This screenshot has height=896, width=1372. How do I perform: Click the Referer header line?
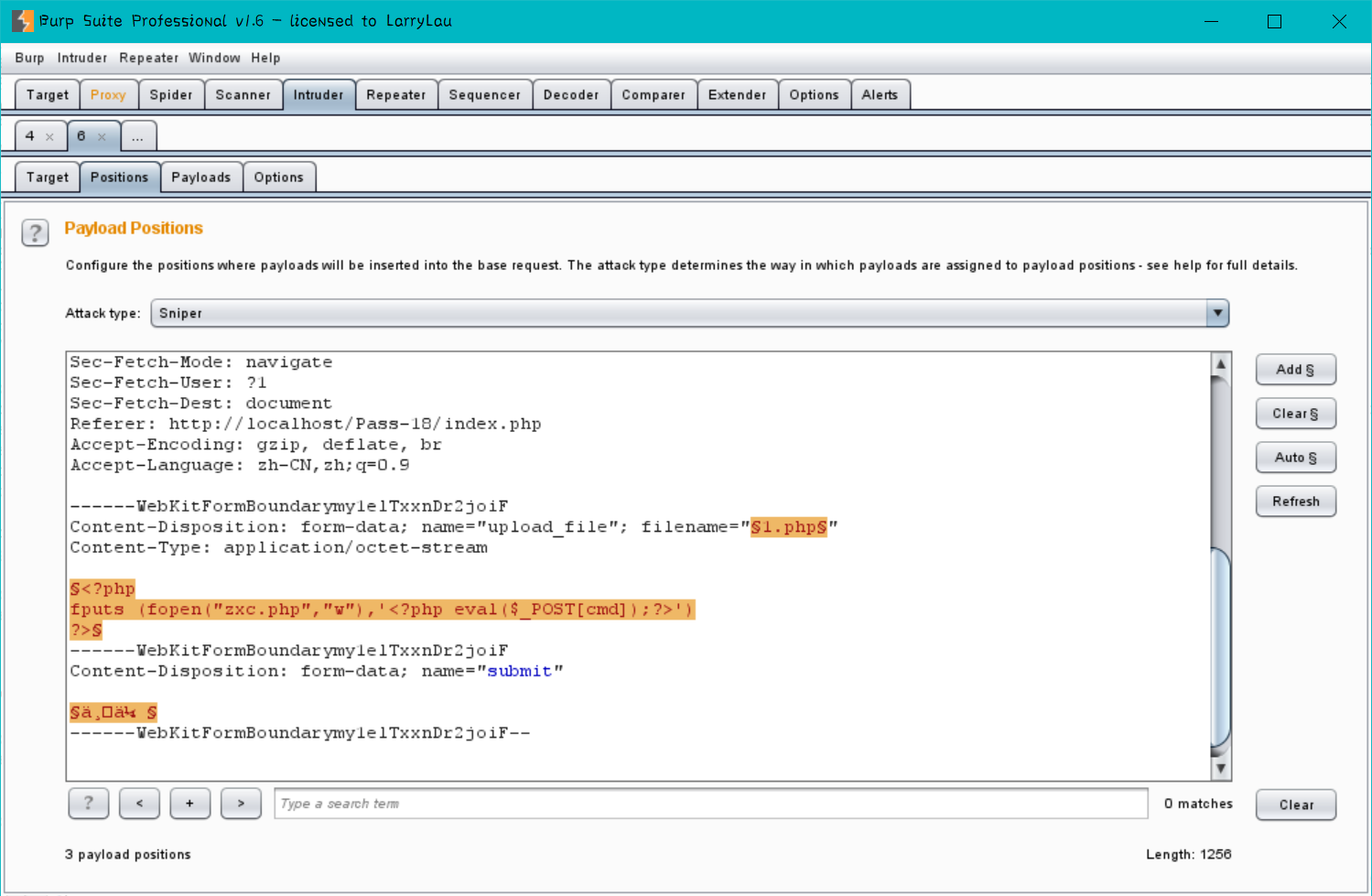tap(306, 424)
